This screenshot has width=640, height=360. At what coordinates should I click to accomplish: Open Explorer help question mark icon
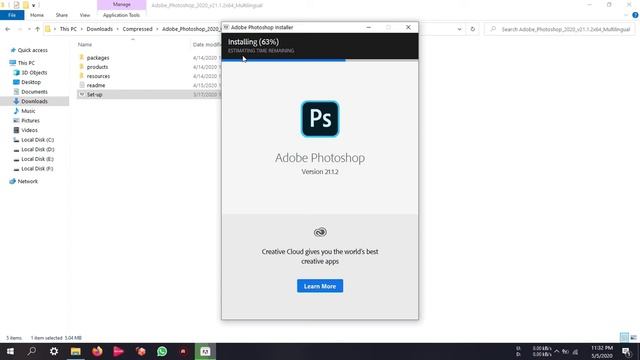(x=635, y=15)
